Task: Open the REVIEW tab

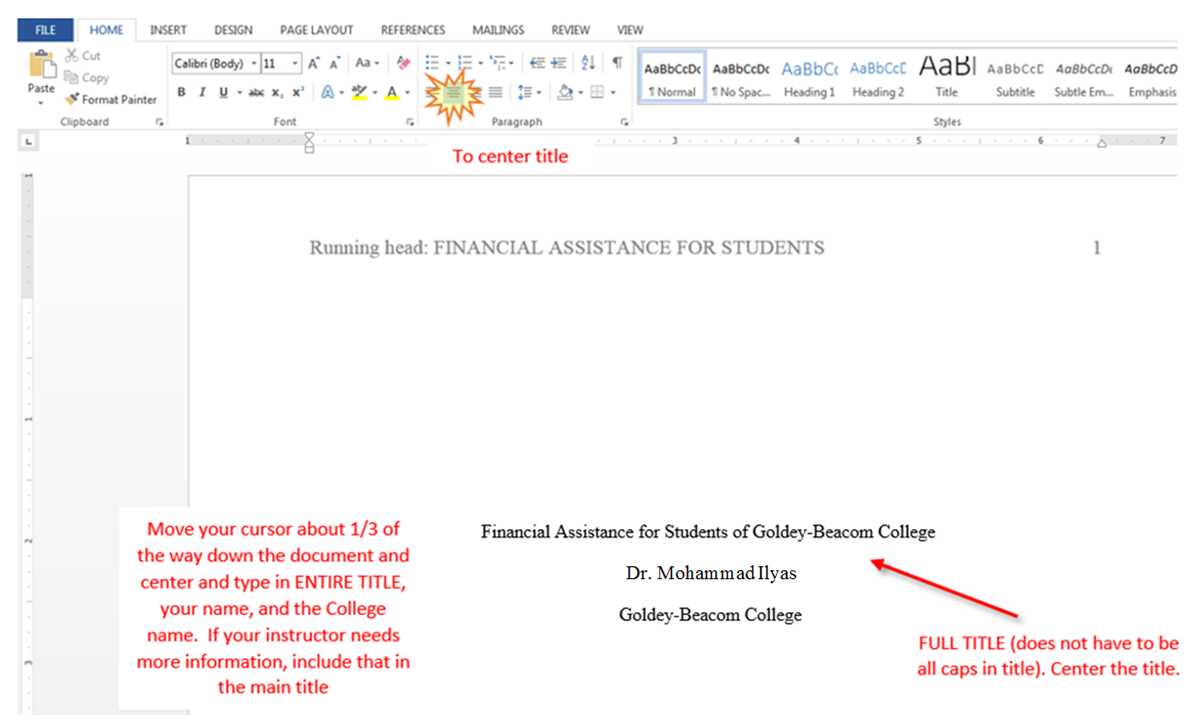Action: [570, 29]
